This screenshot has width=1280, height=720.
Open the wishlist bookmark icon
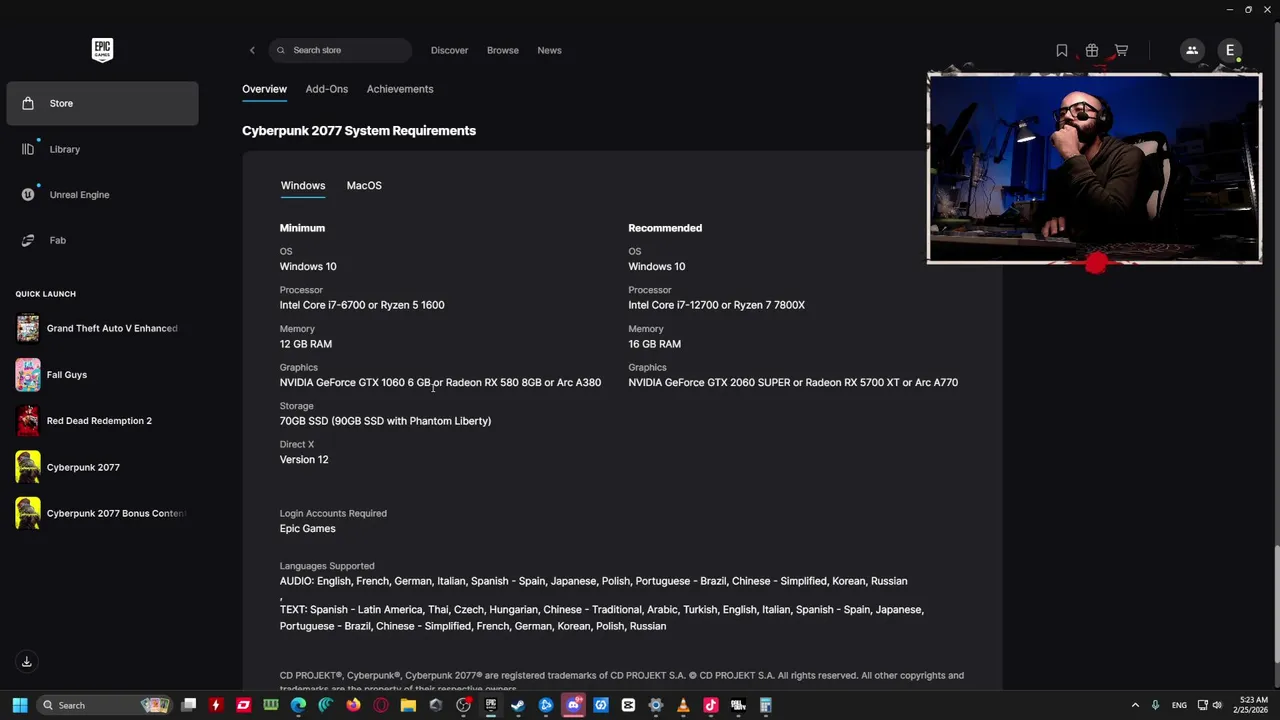1062,50
